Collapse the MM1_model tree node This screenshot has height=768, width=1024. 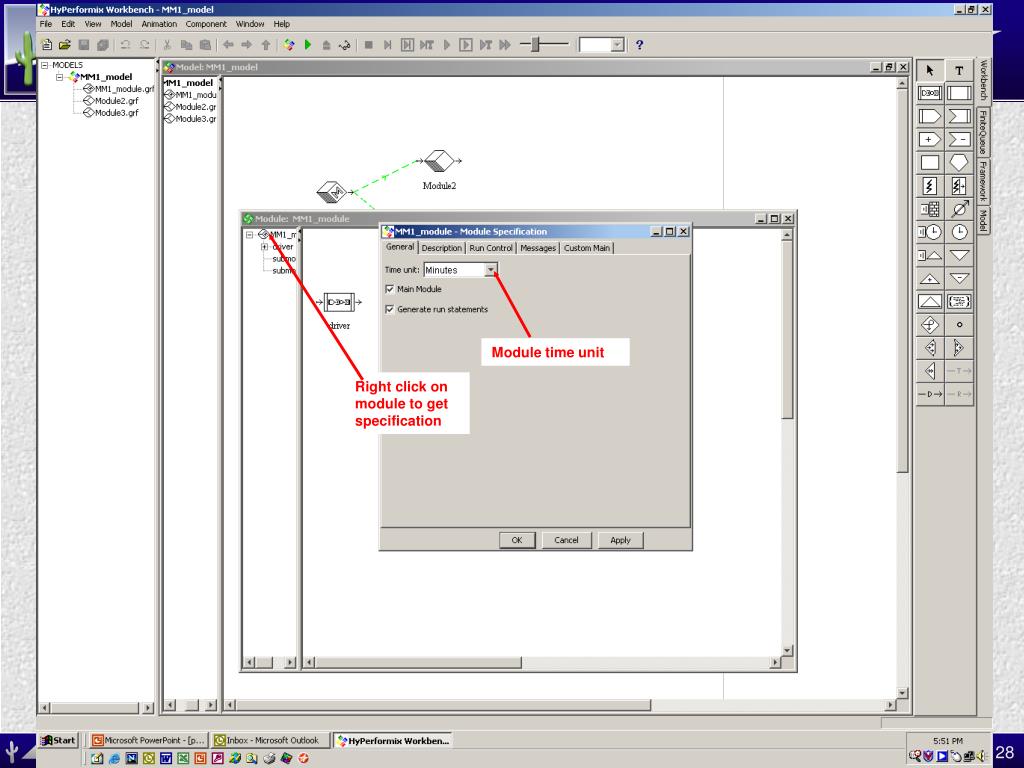[59, 77]
